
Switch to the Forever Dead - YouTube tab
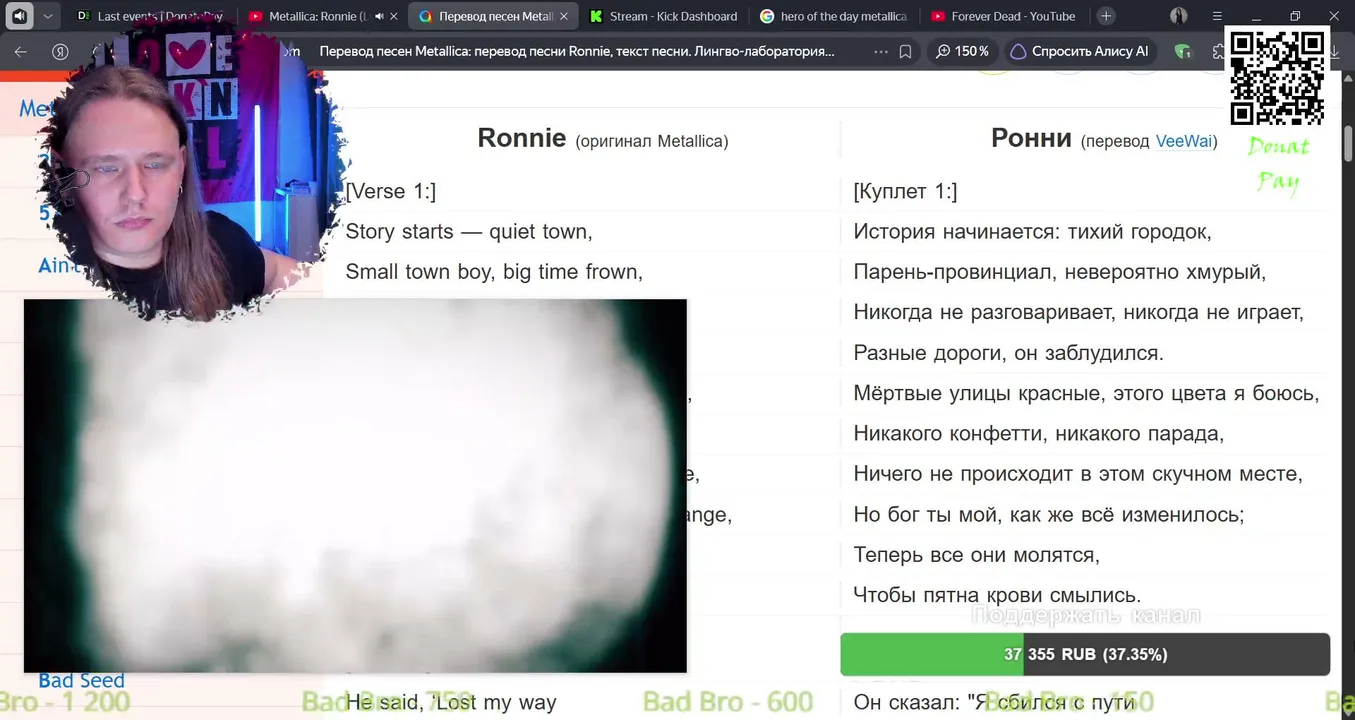(1004, 16)
